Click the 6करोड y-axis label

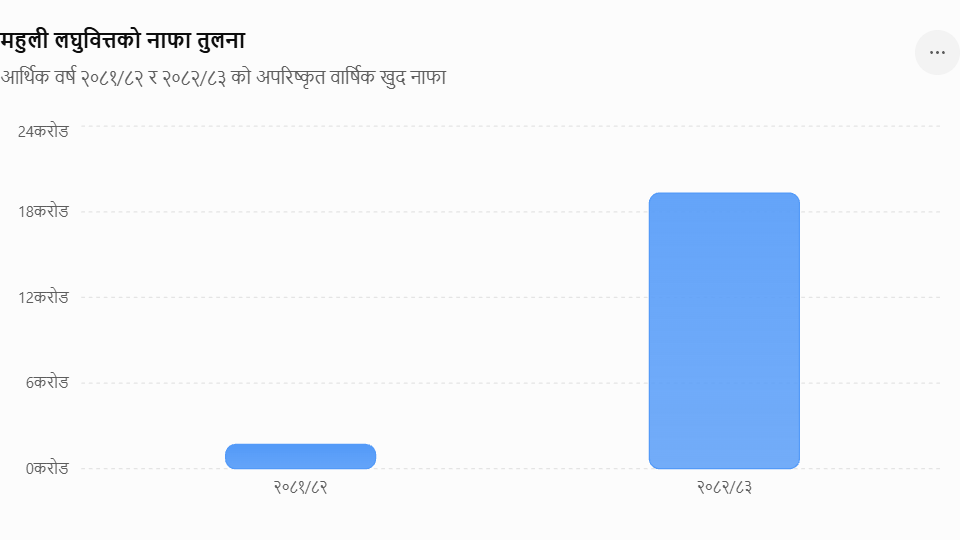pos(47,383)
